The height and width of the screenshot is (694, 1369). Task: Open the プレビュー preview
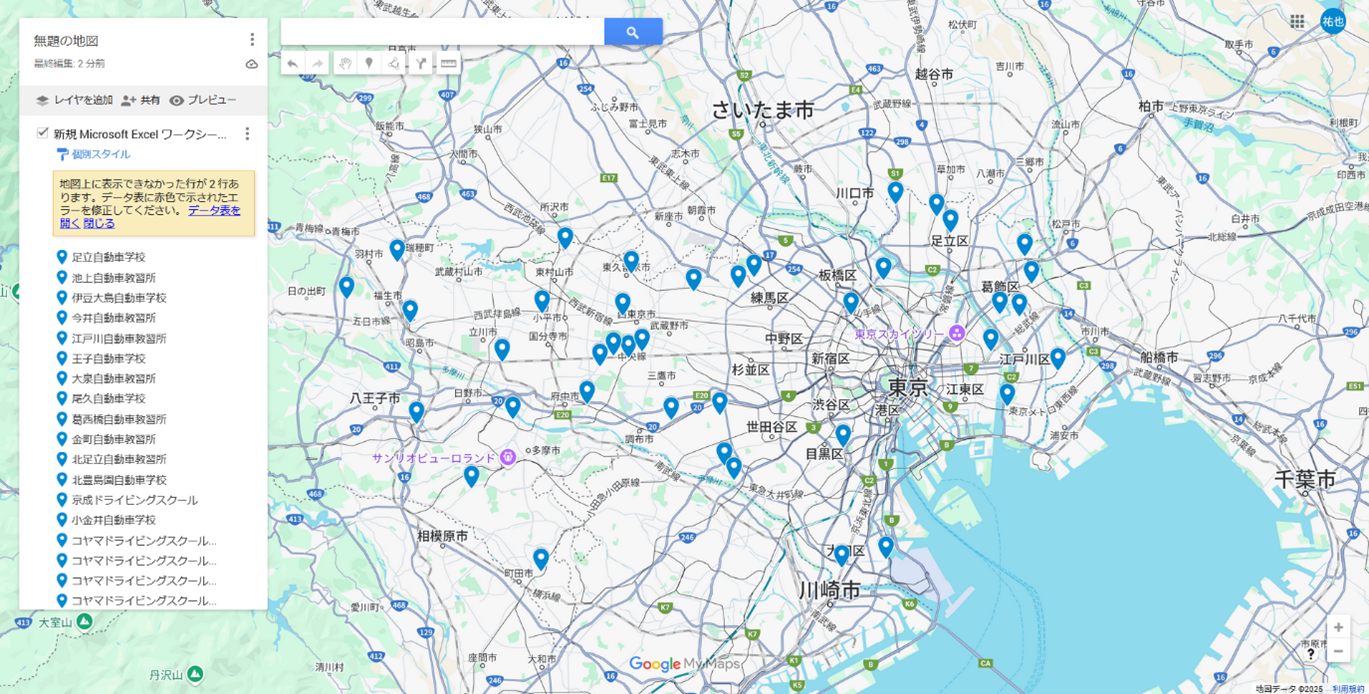tap(203, 100)
